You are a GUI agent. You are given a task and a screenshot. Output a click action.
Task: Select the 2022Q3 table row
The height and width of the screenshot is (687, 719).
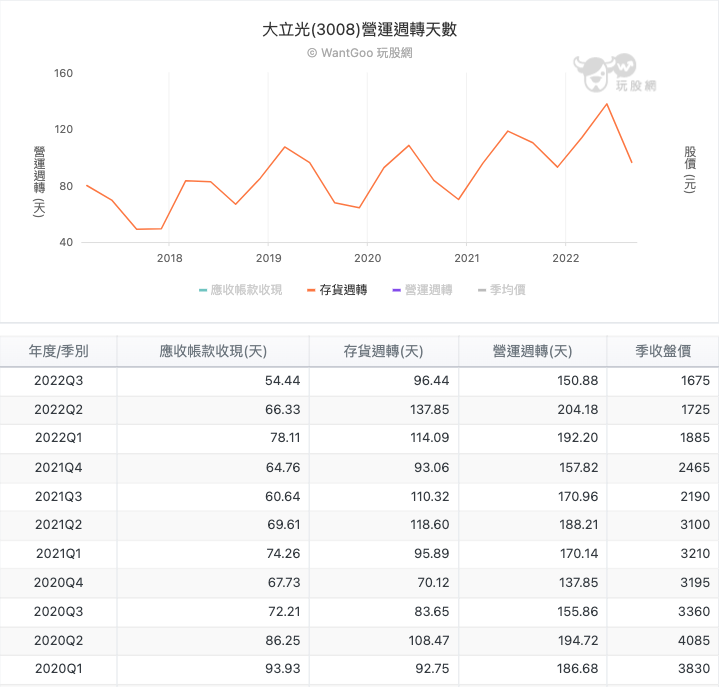point(360,381)
